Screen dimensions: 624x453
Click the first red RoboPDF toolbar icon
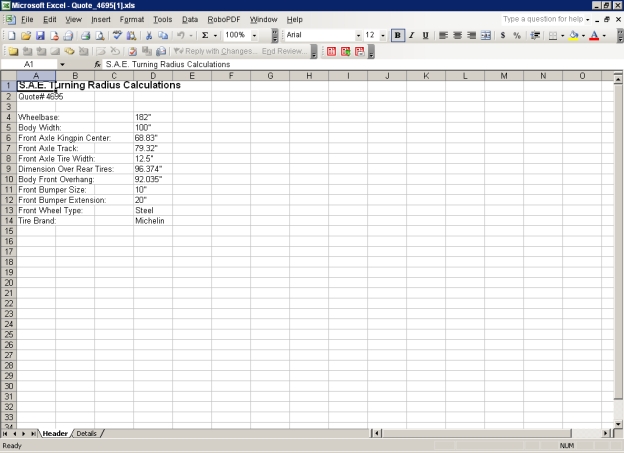pyautogui.click(x=331, y=51)
